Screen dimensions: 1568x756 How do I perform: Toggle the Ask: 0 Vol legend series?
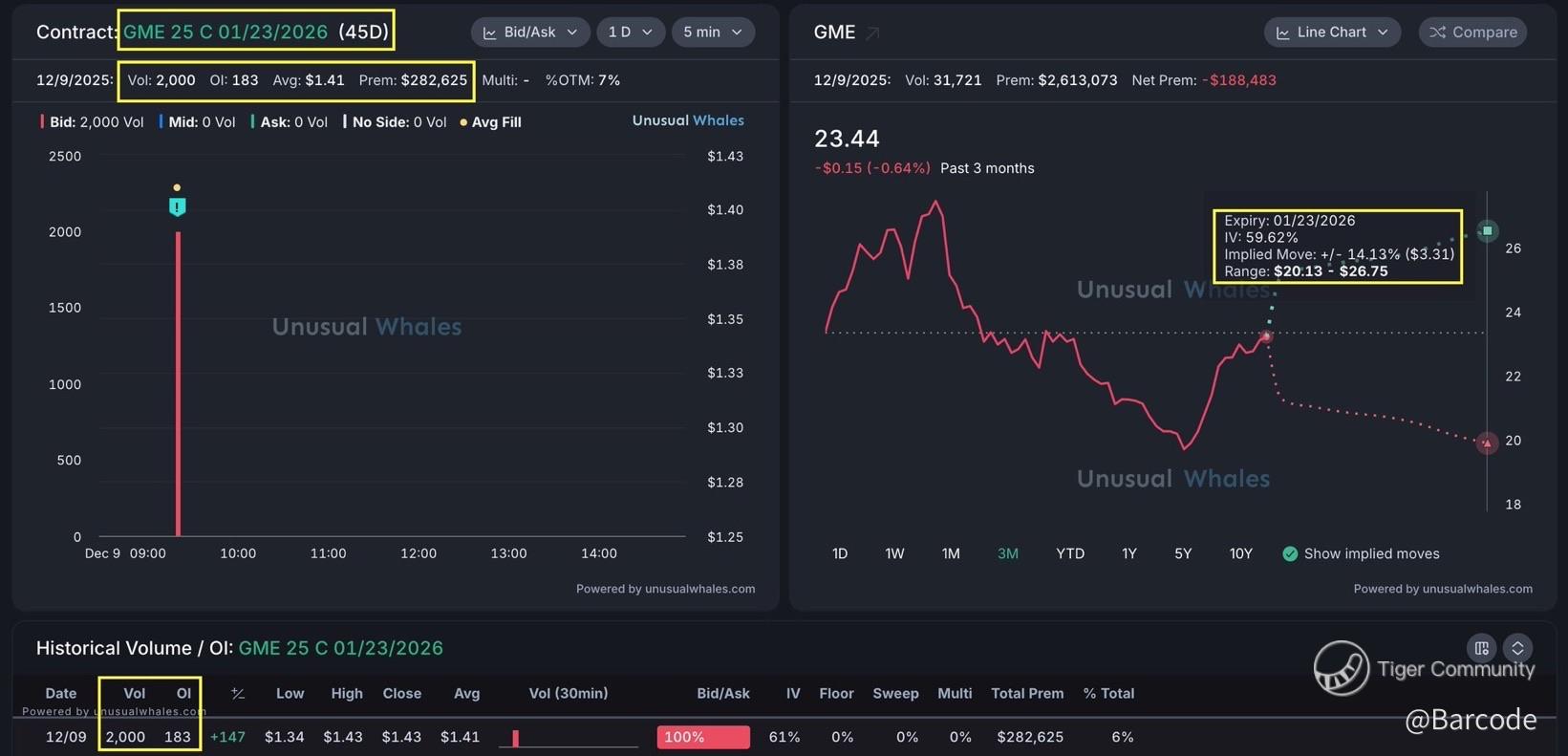[289, 122]
